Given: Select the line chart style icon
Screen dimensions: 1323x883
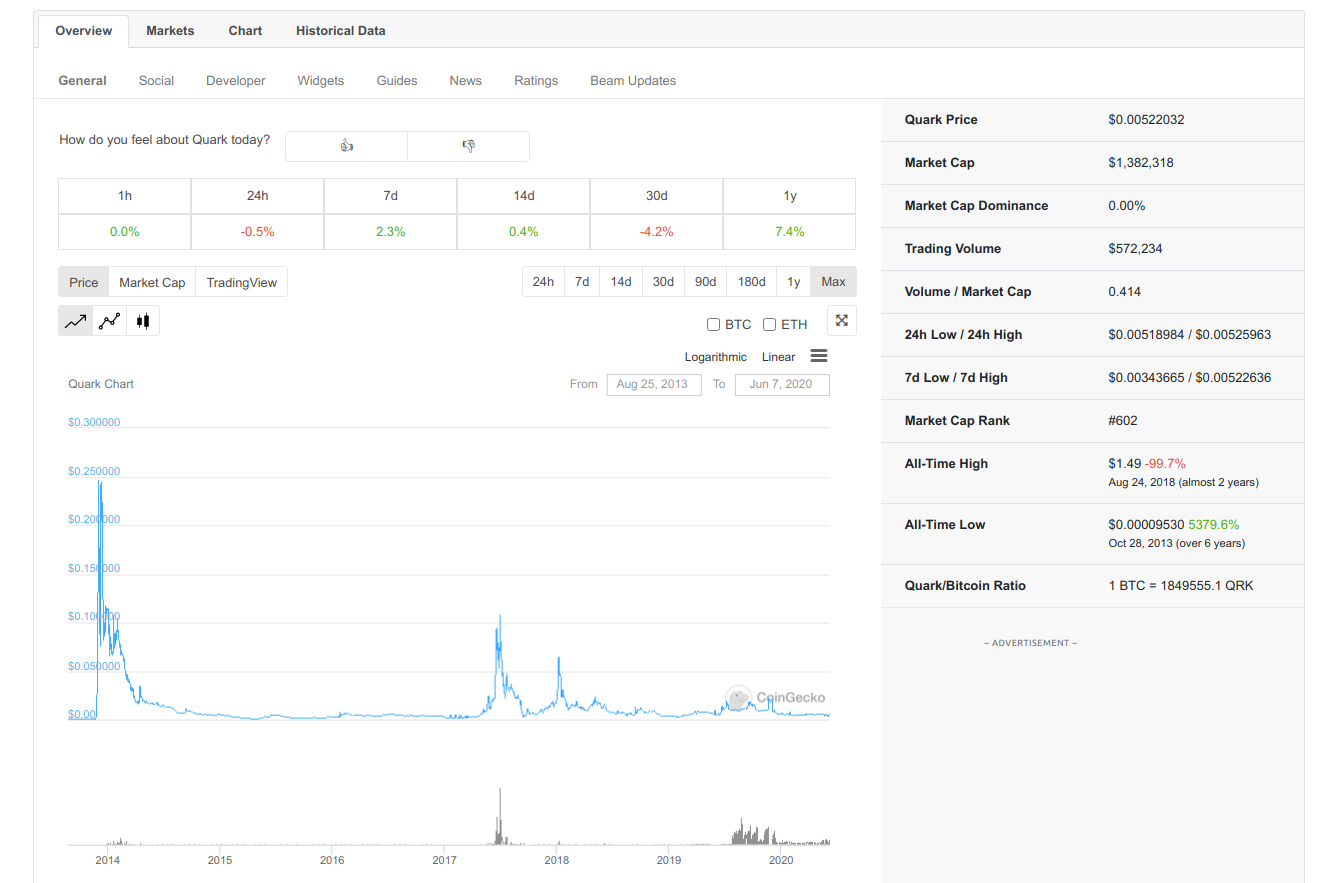Looking at the screenshot, I should point(75,321).
